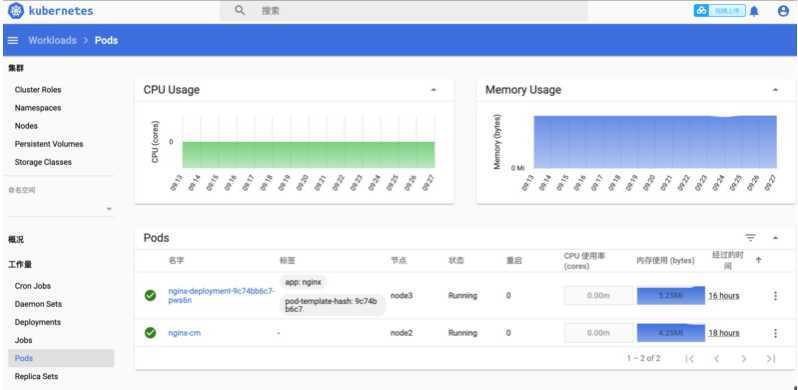Click the node2 cell
The width and height of the screenshot is (798, 390).
[x=402, y=333]
